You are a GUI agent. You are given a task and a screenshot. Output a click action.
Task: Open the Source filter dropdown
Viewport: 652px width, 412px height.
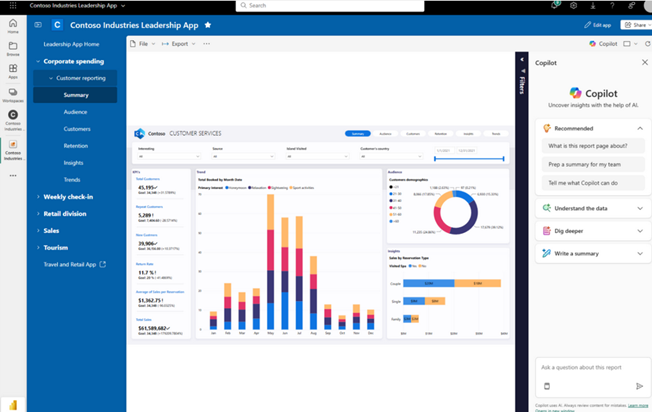click(x=243, y=156)
